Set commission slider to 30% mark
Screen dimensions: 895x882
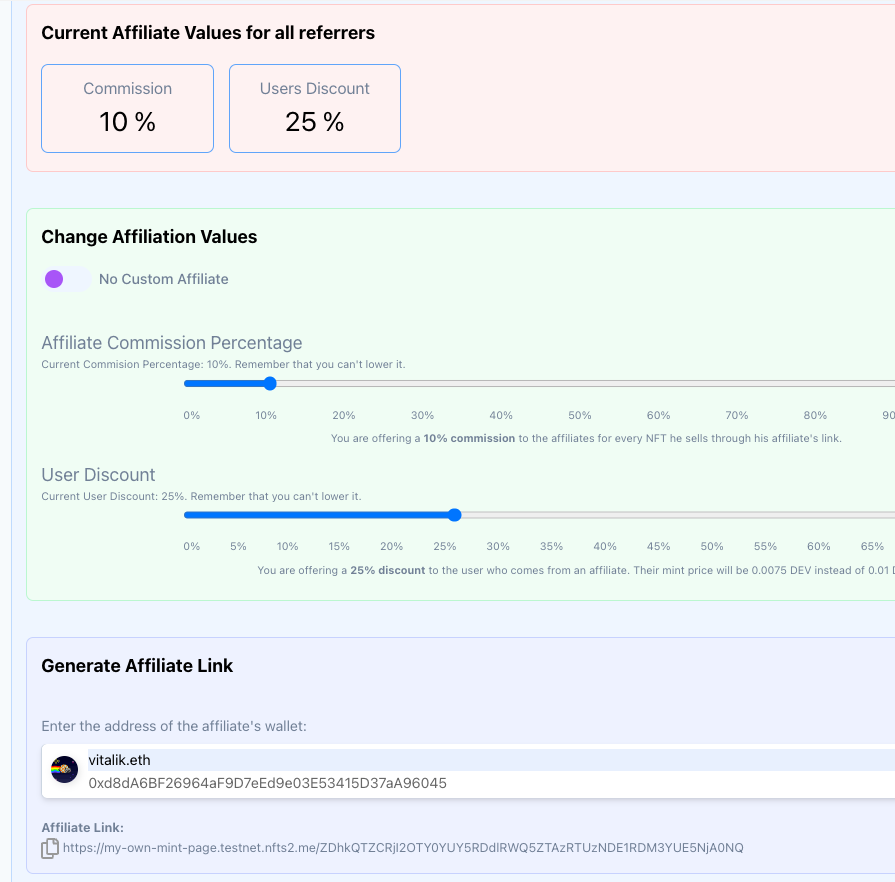tap(423, 383)
